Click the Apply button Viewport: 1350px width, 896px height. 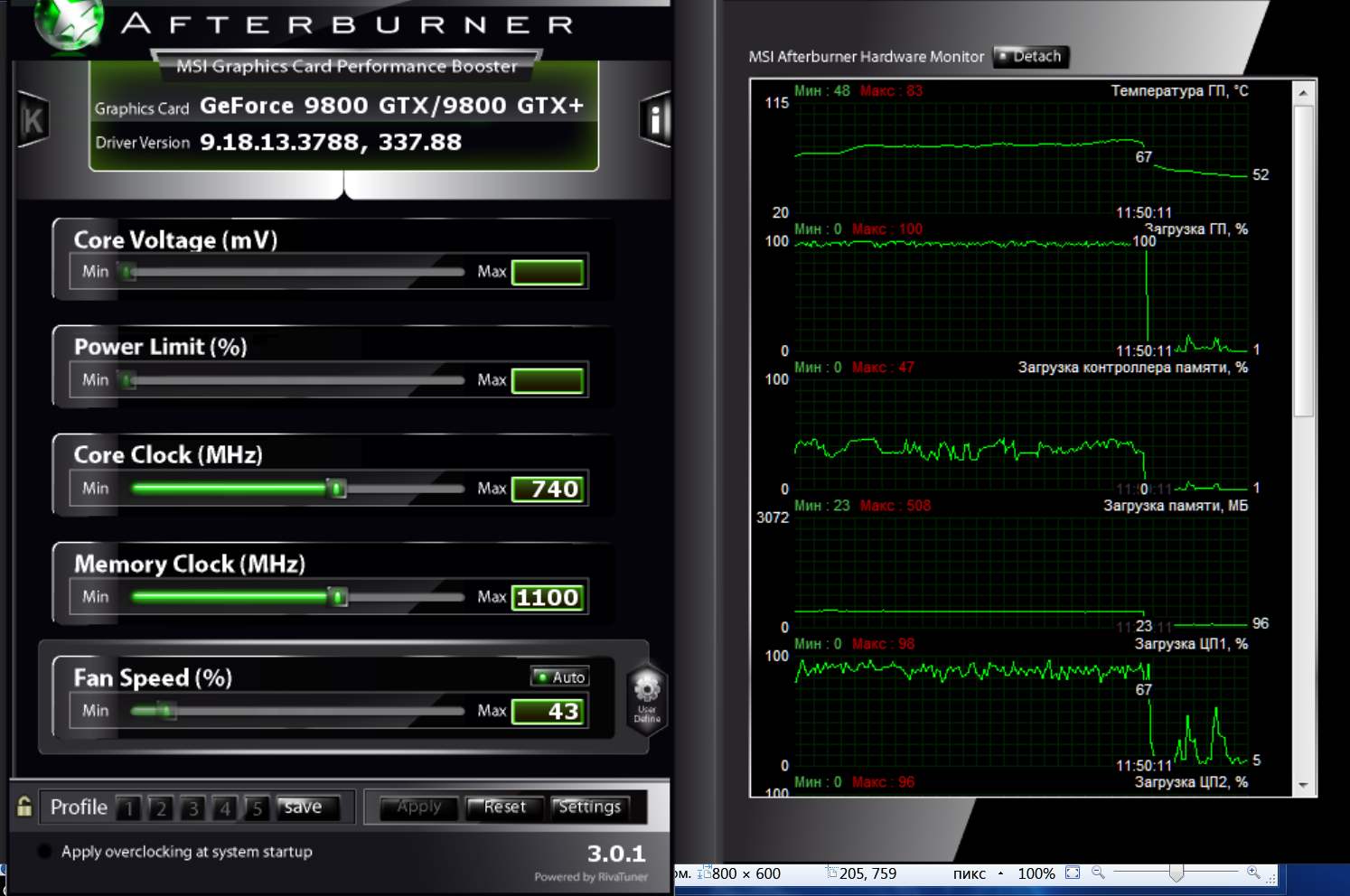coord(418,807)
